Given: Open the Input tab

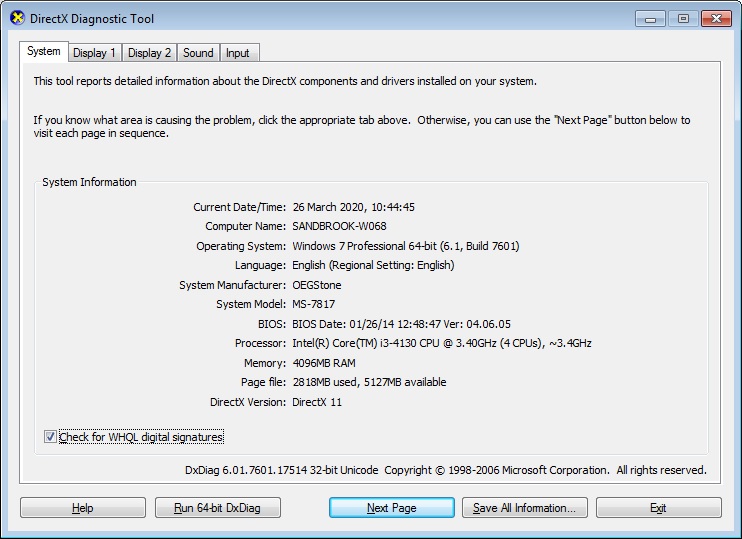Looking at the screenshot, I should tap(238, 53).
